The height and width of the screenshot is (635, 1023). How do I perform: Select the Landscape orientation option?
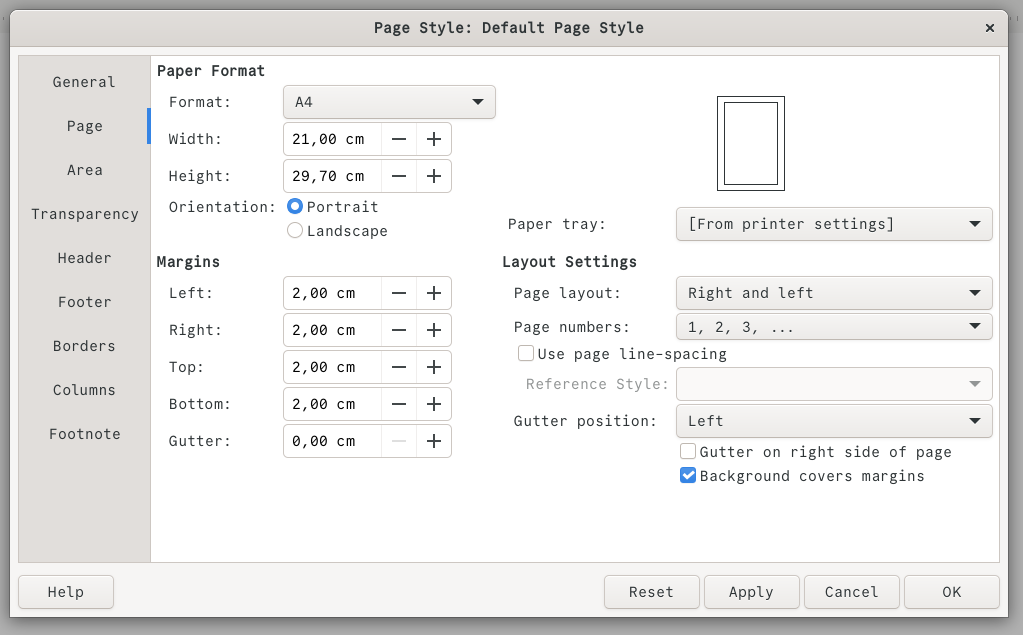click(x=295, y=230)
